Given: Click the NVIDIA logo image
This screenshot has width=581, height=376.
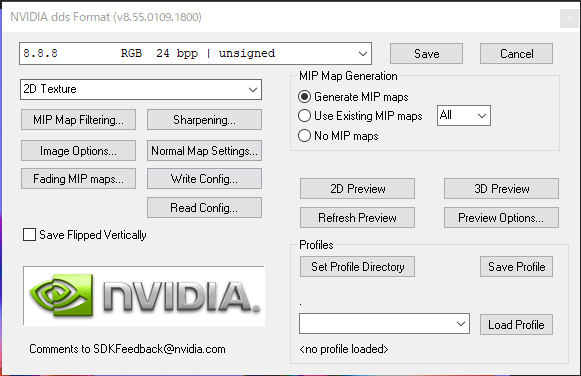Looking at the screenshot, I should point(144,296).
